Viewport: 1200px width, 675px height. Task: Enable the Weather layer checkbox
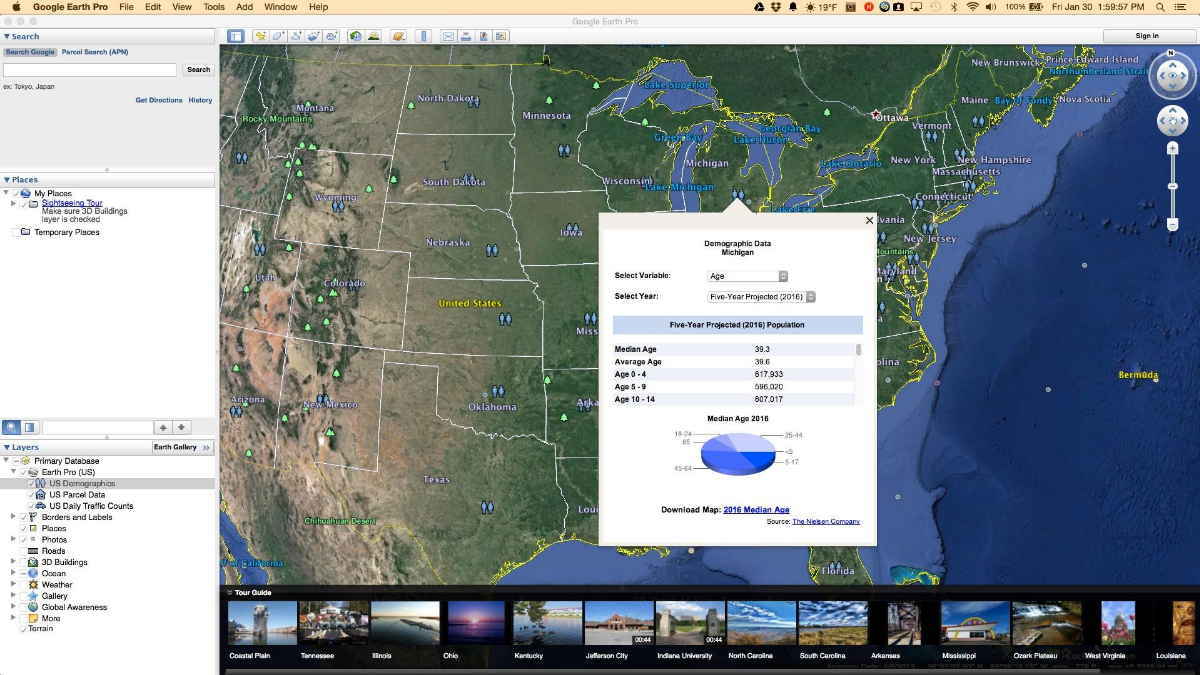pyautogui.click(x=24, y=585)
